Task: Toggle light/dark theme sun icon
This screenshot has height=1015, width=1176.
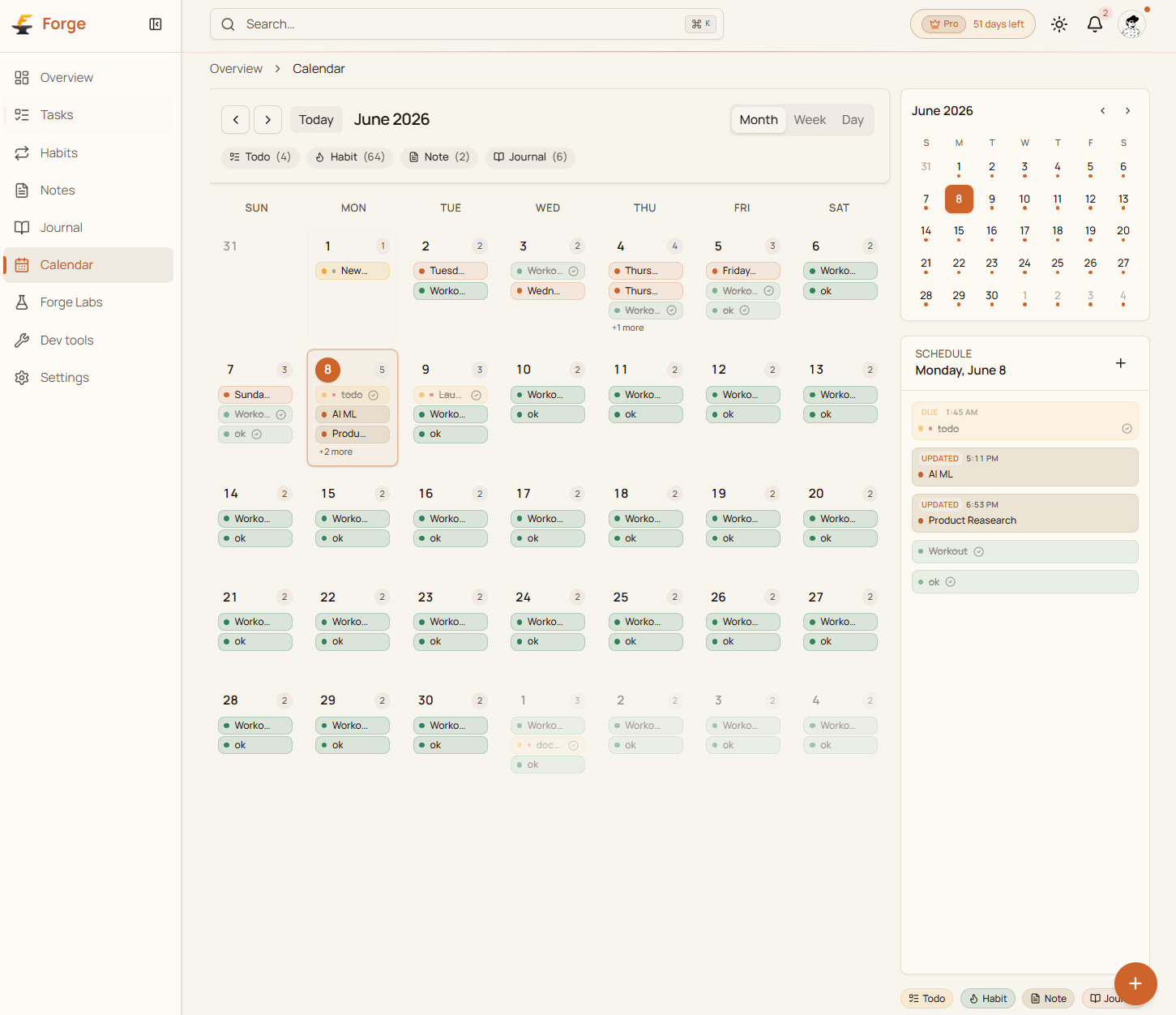Action: pyautogui.click(x=1059, y=24)
